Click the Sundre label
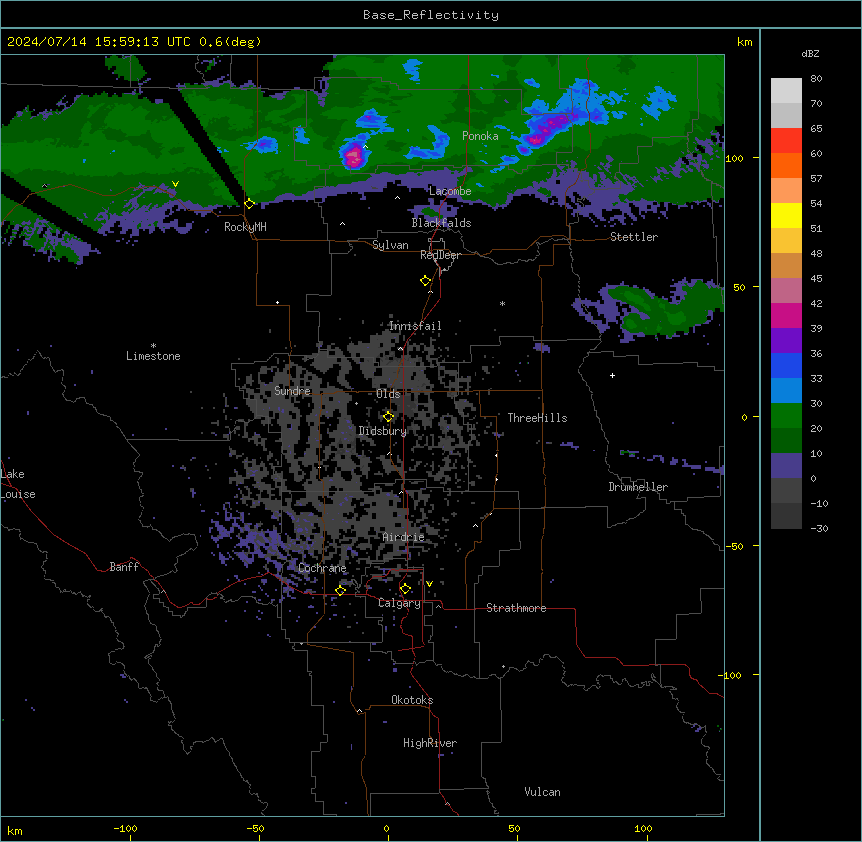 pyautogui.click(x=292, y=391)
